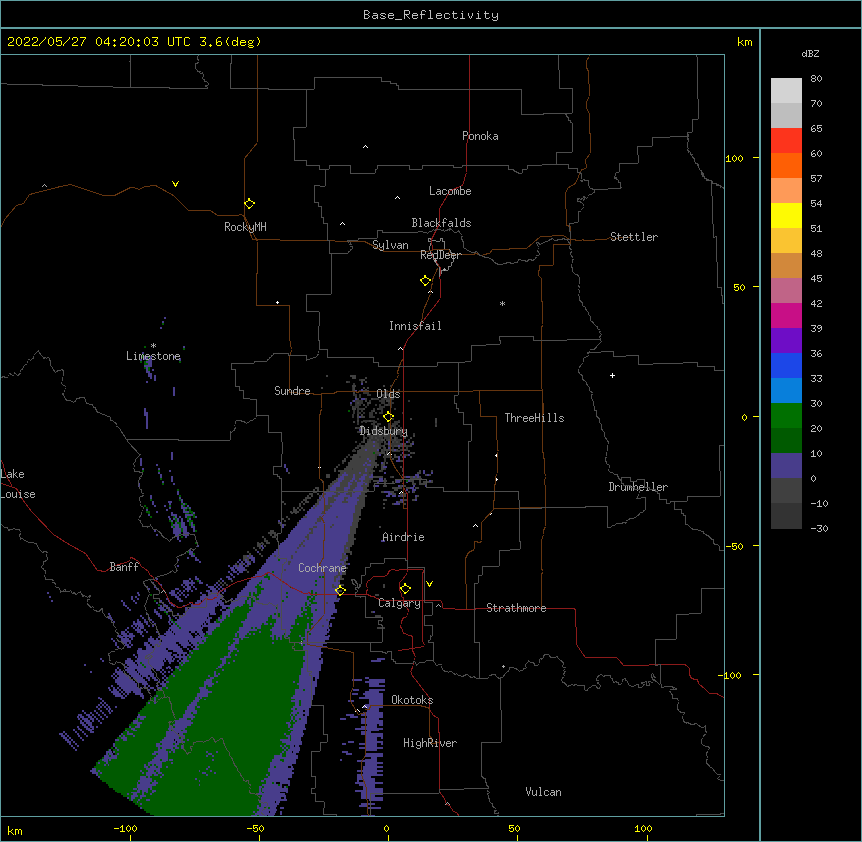Click the Lacombe city label
This screenshot has height=842, width=862.
coord(450,191)
